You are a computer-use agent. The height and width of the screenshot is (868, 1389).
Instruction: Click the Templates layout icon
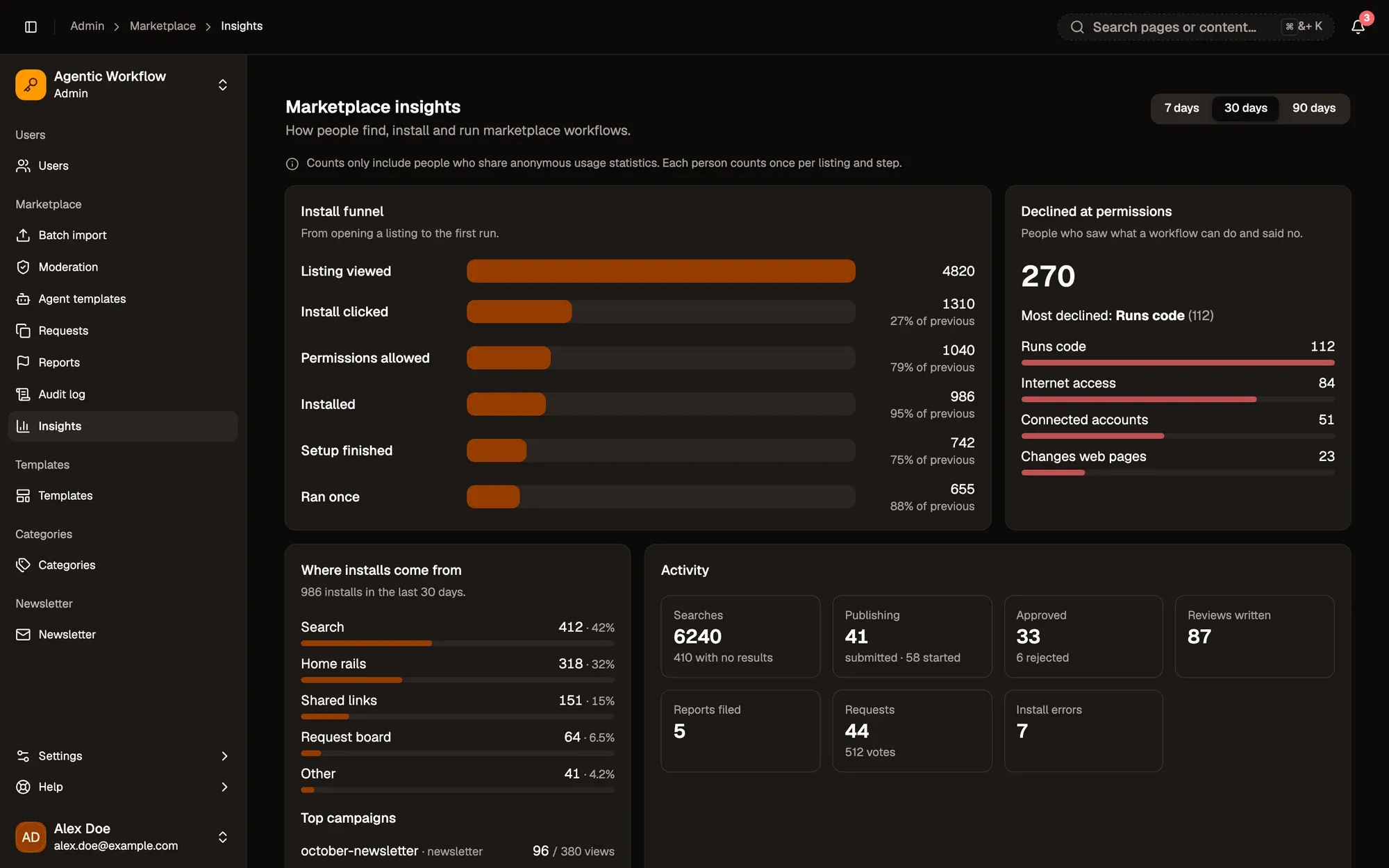pos(23,496)
